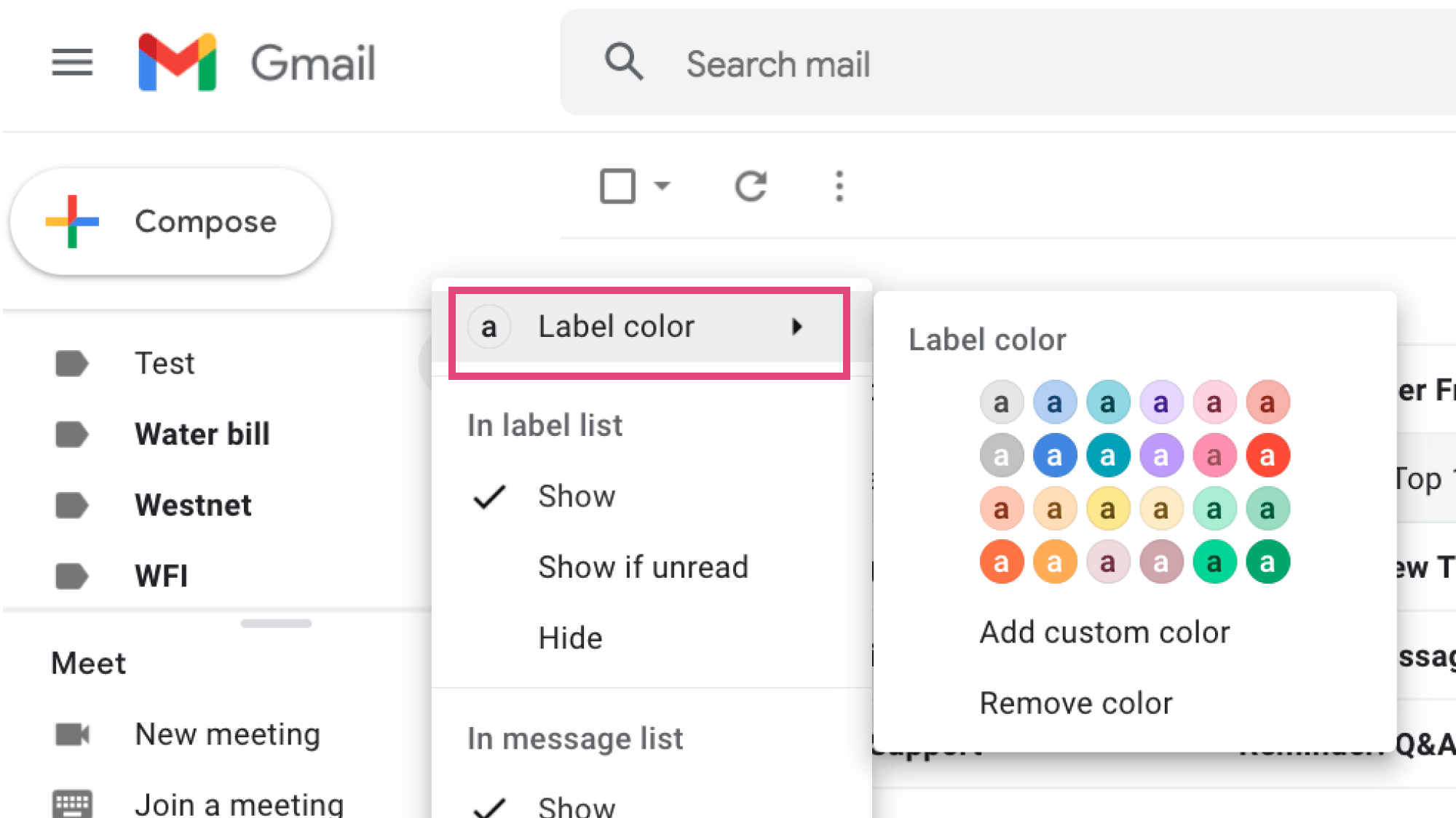
Task: Open the Water bill label
Action: (x=202, y=434)
